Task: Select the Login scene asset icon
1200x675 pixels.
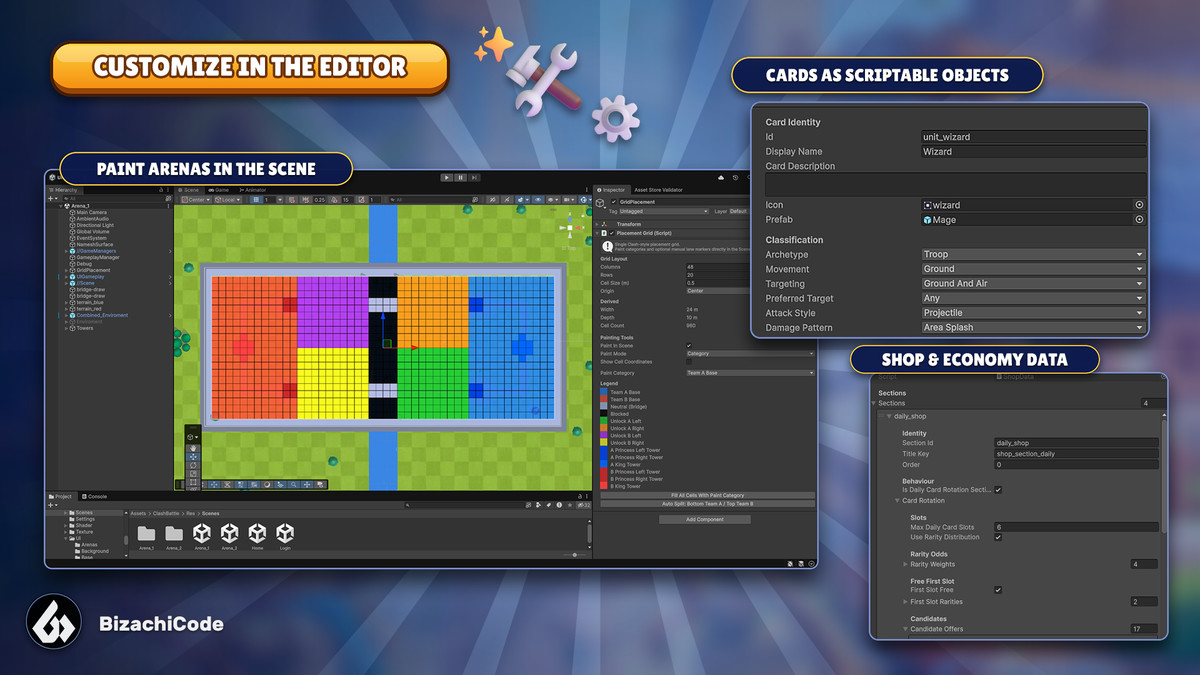Action: [x=285, y=533]
